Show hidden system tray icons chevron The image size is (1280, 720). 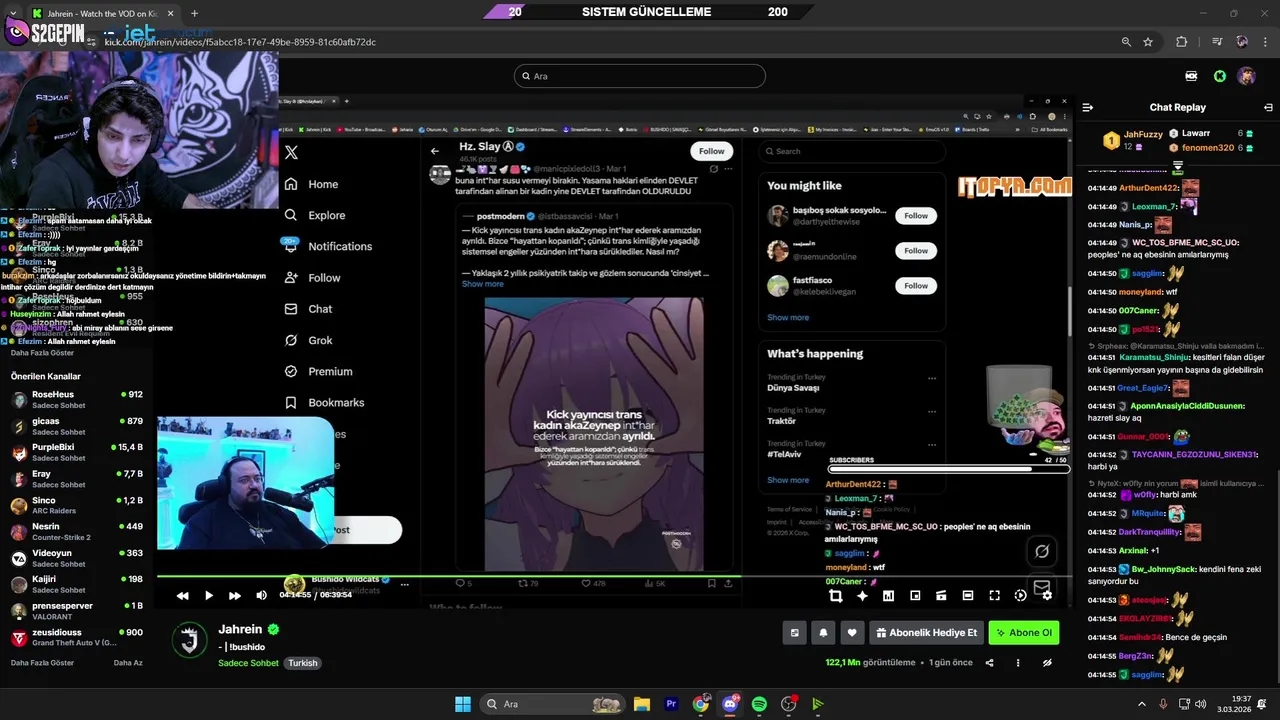click(1142, 704)
